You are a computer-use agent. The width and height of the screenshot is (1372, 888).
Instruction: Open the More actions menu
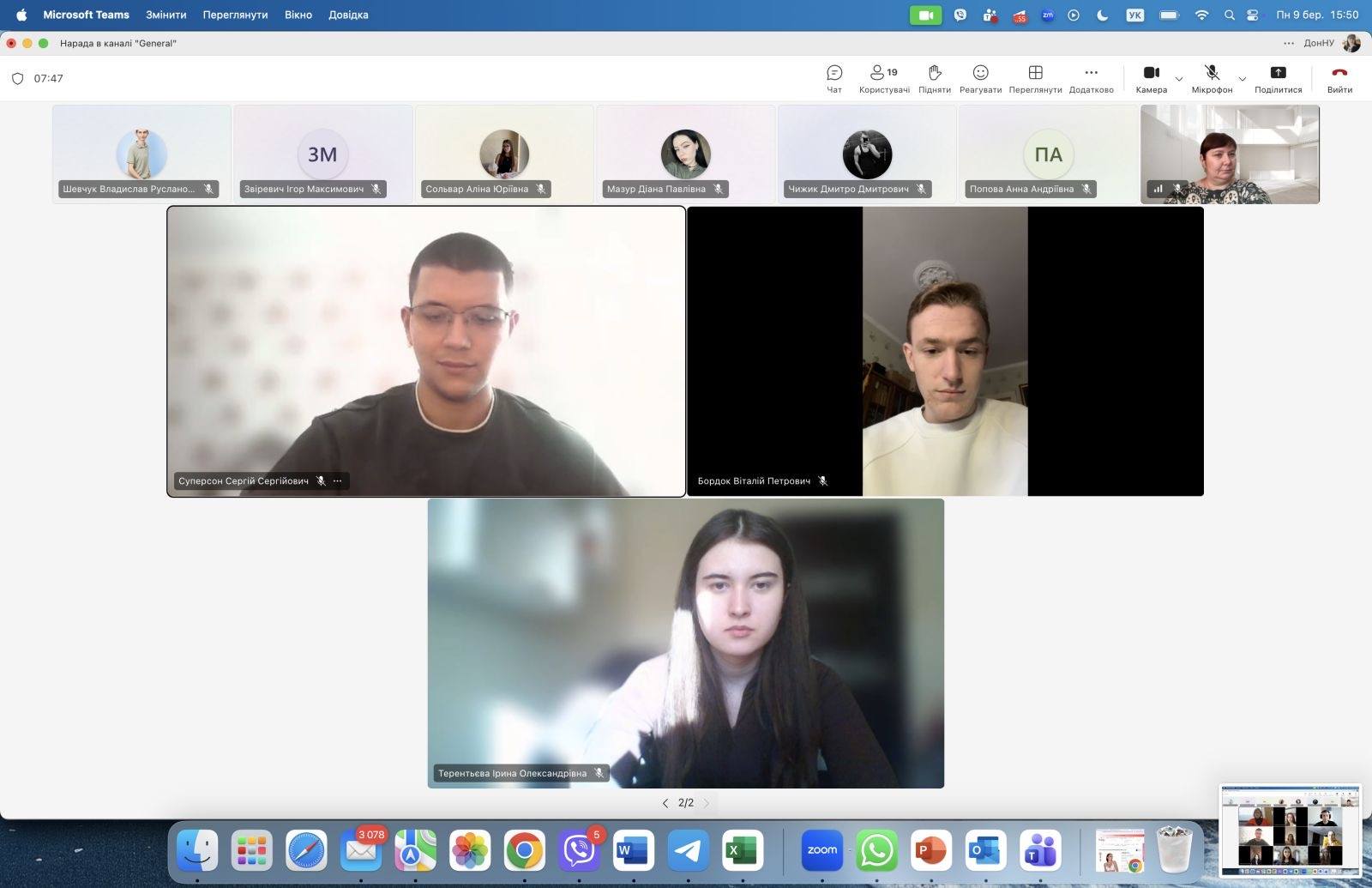(x=1091, y=78)
